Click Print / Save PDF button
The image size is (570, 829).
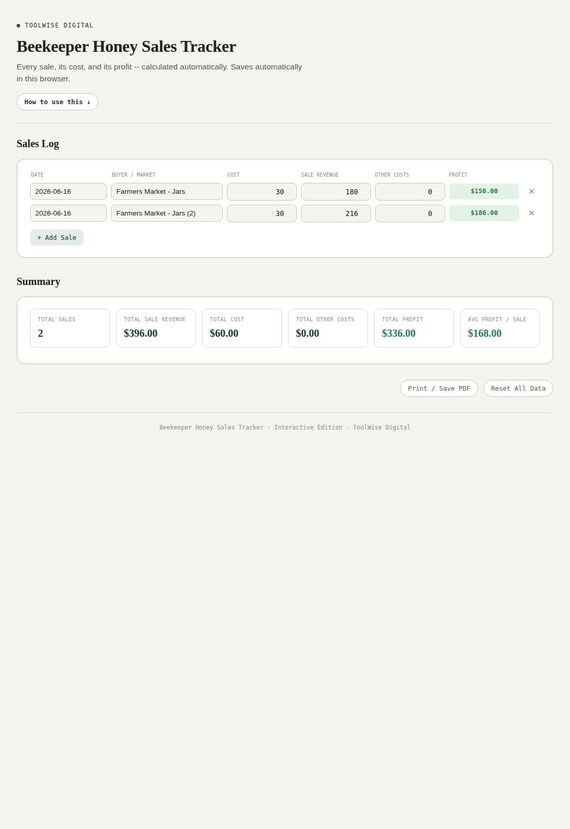[439, 389]
